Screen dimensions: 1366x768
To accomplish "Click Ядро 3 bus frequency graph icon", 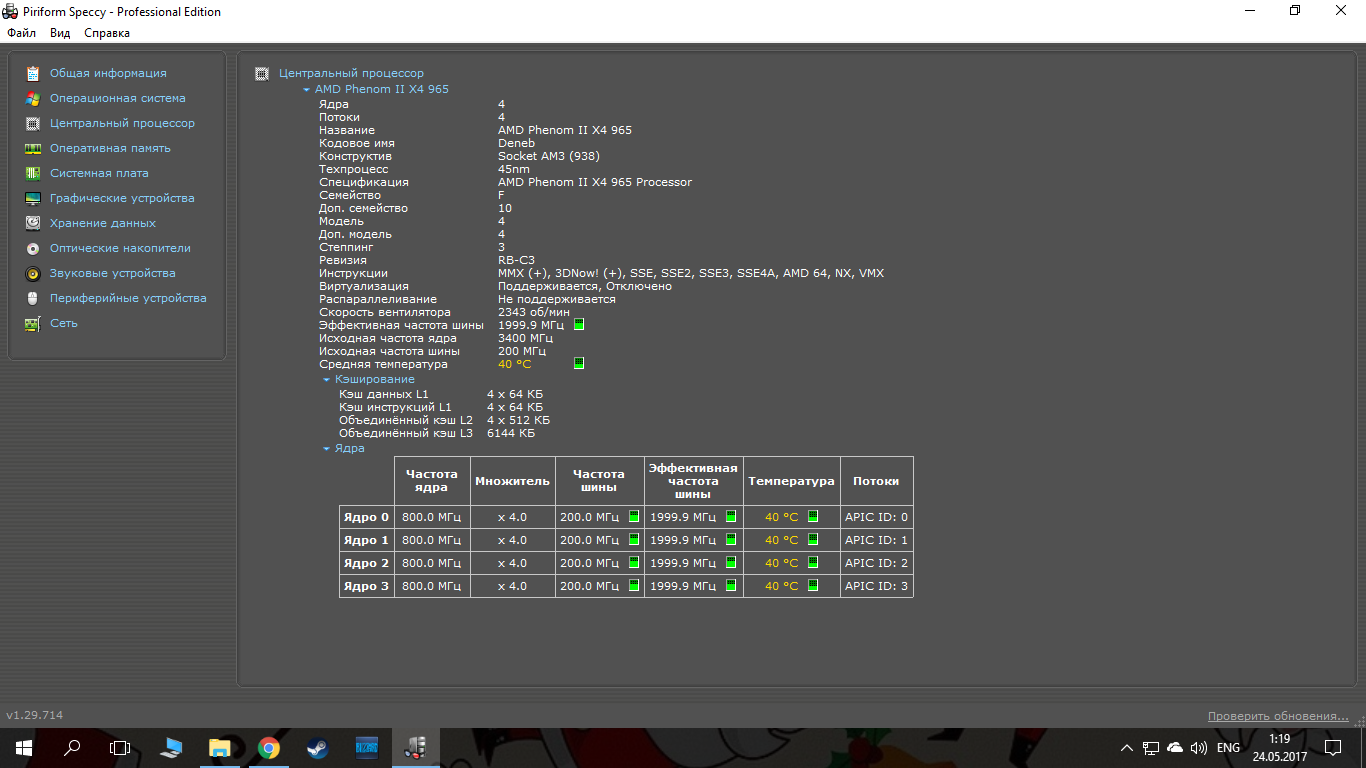I will [634, 586].
